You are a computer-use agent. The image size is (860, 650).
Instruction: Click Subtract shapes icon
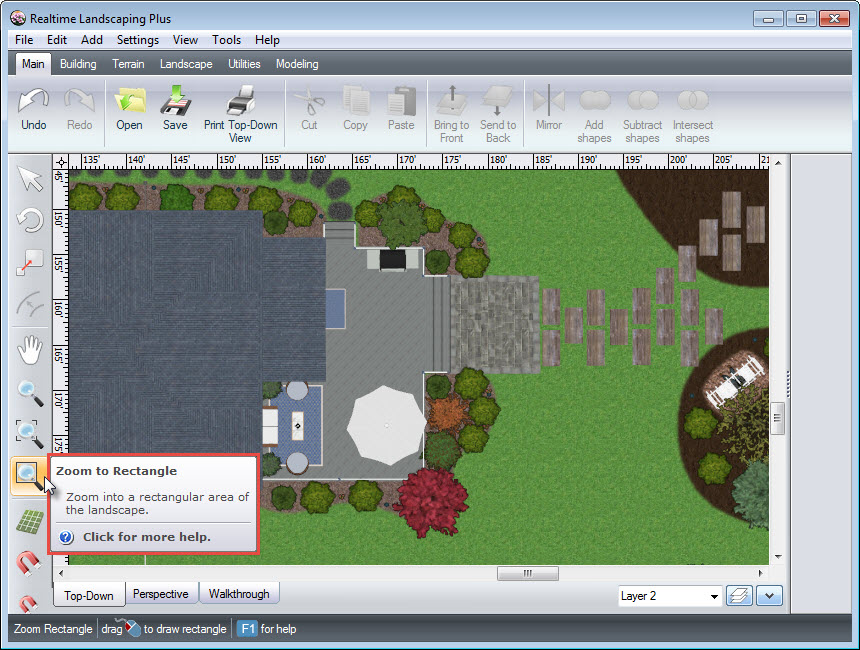(643, 100)
